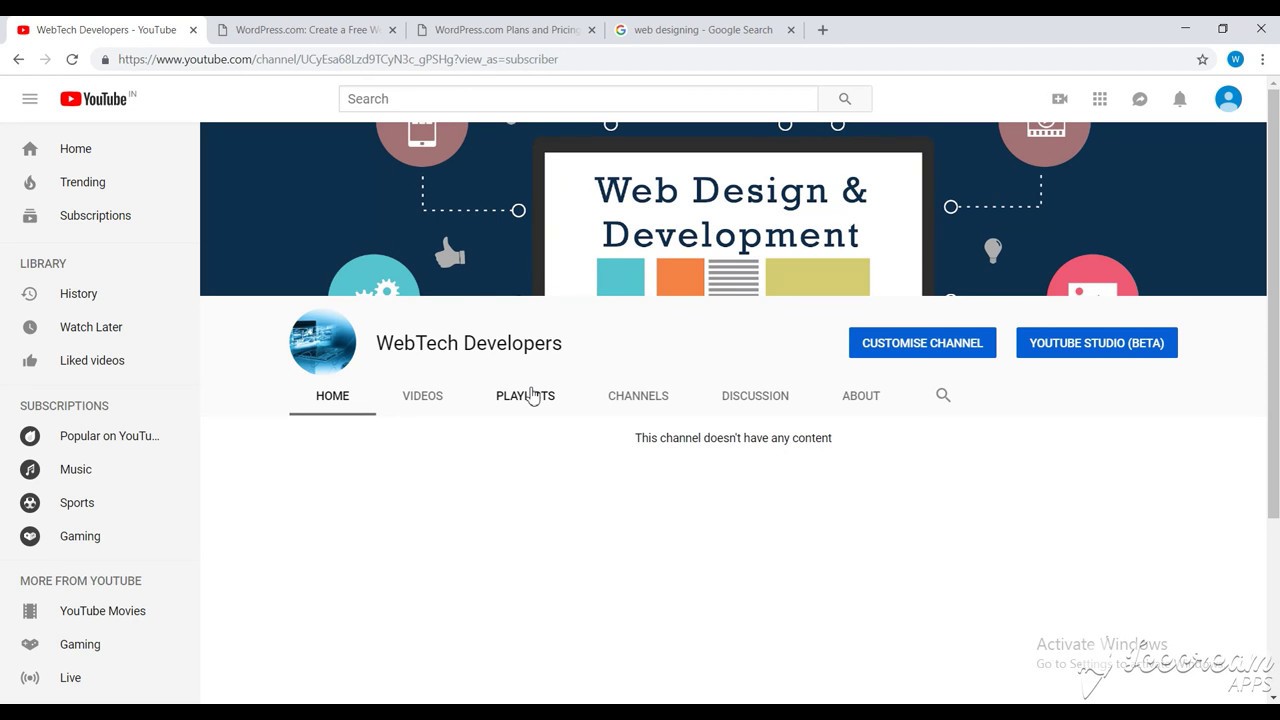This screenshot has height=720, width=1280.
Task: Click the channel search magnifier icon
Action: pos(943,396)
